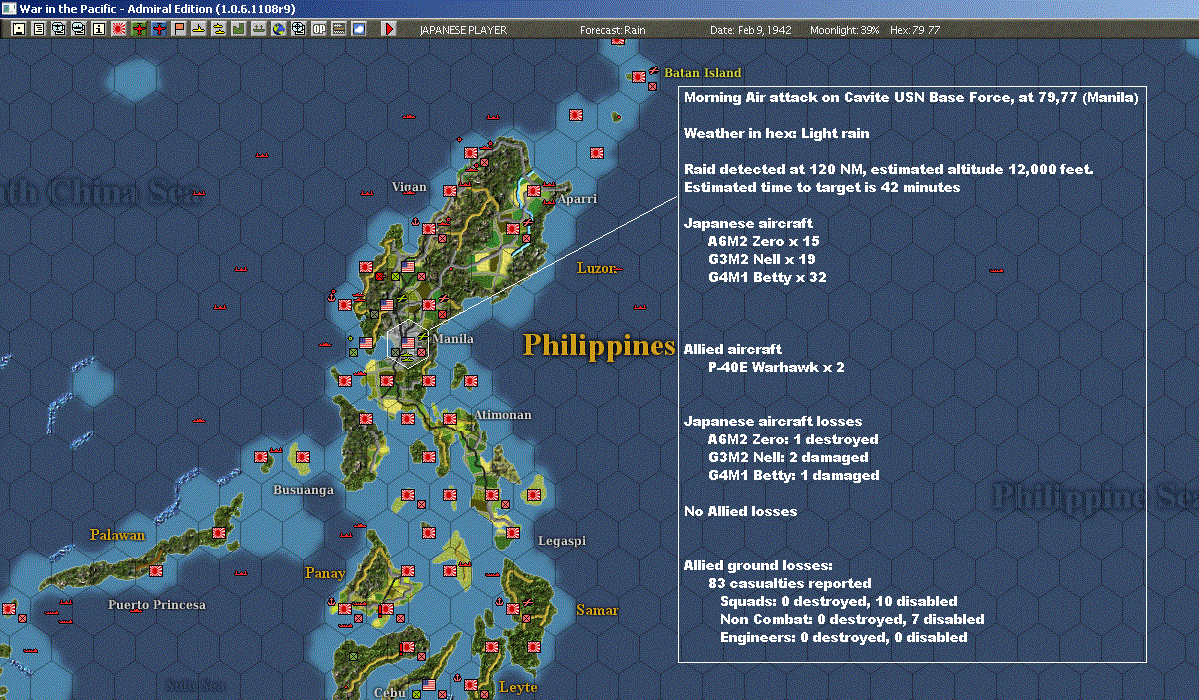Select the red plane on blue icon

159,29
